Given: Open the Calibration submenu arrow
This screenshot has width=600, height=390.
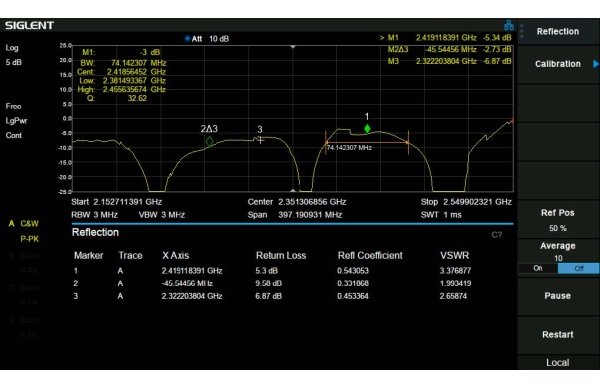Looking at the screenshot, I should pos(595,64).
